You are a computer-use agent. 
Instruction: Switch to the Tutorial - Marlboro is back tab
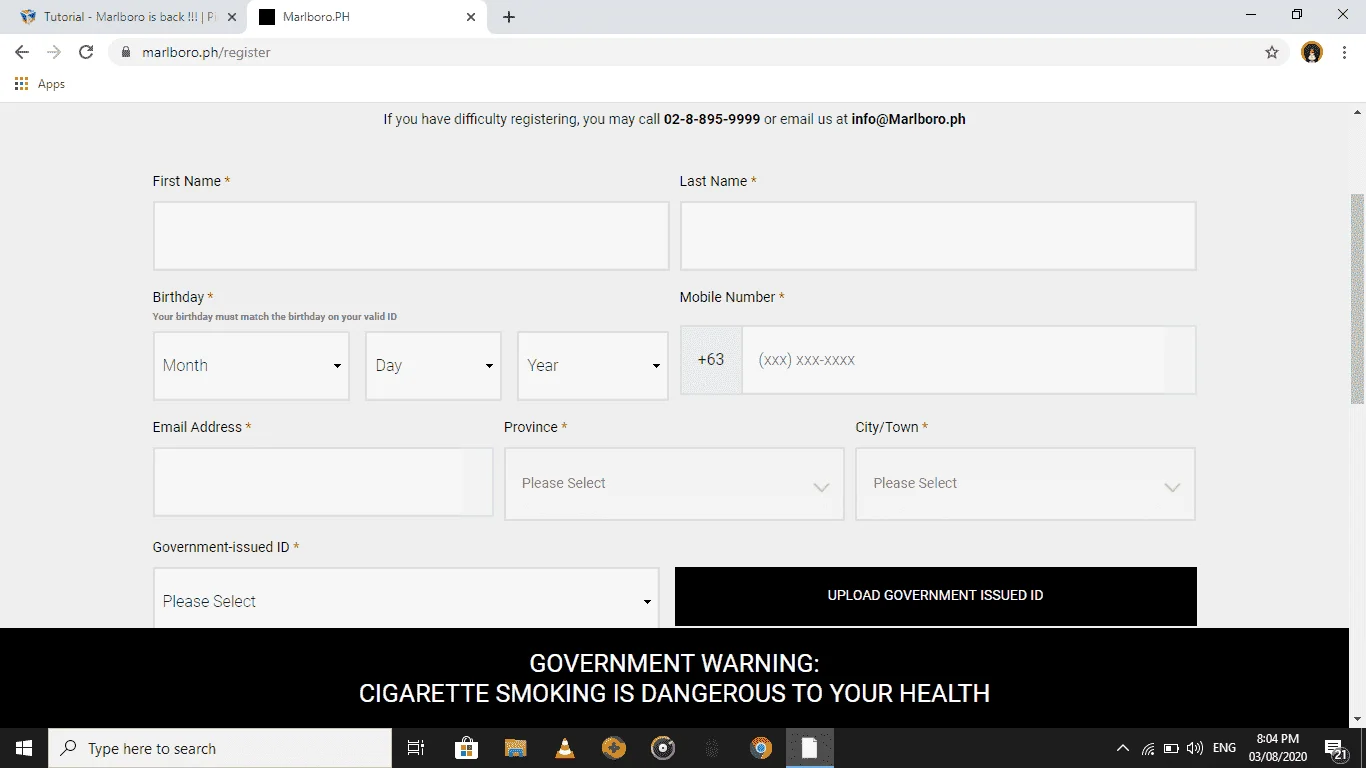(x=128, y=17)
